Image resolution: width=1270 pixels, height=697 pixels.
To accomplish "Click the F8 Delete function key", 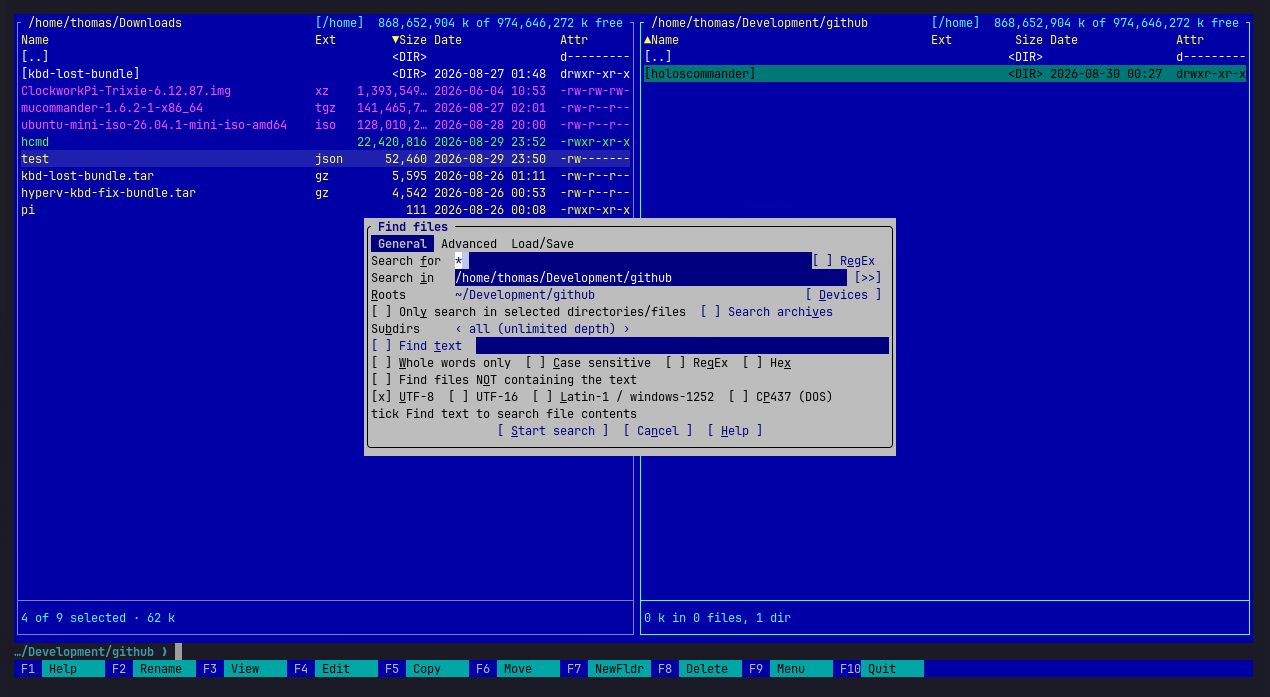I will tap(696, 669).
